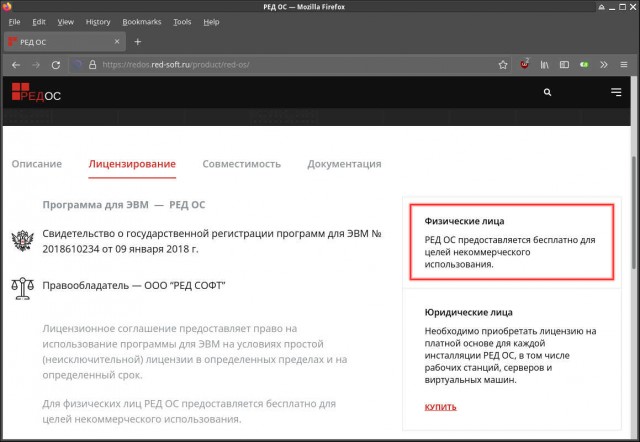Viewport: 640px width, 442px height.
Task: Open the Help menu
Action: (211, 22)
